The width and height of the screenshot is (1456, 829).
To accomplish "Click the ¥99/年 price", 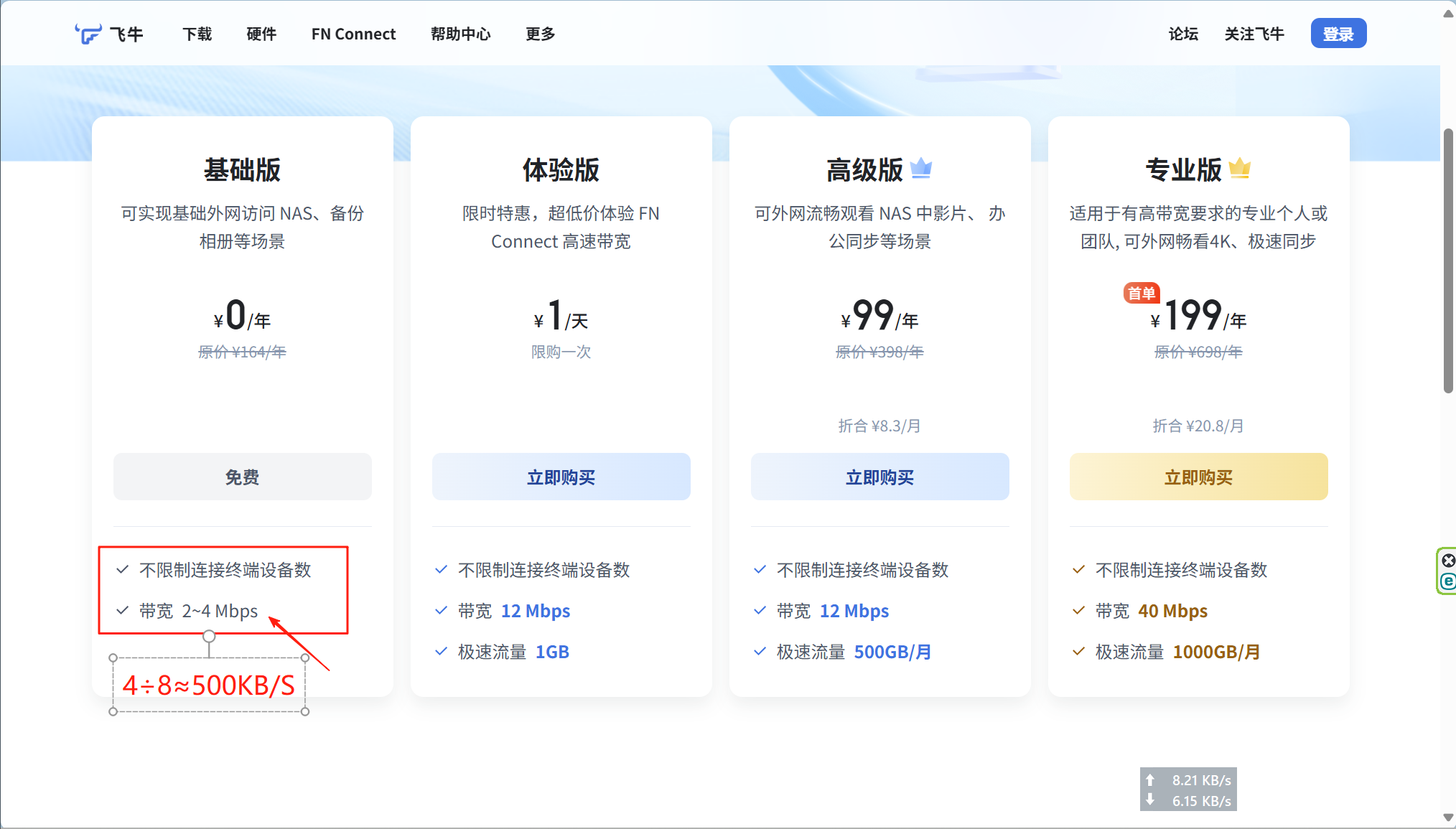I will point(880,316).
